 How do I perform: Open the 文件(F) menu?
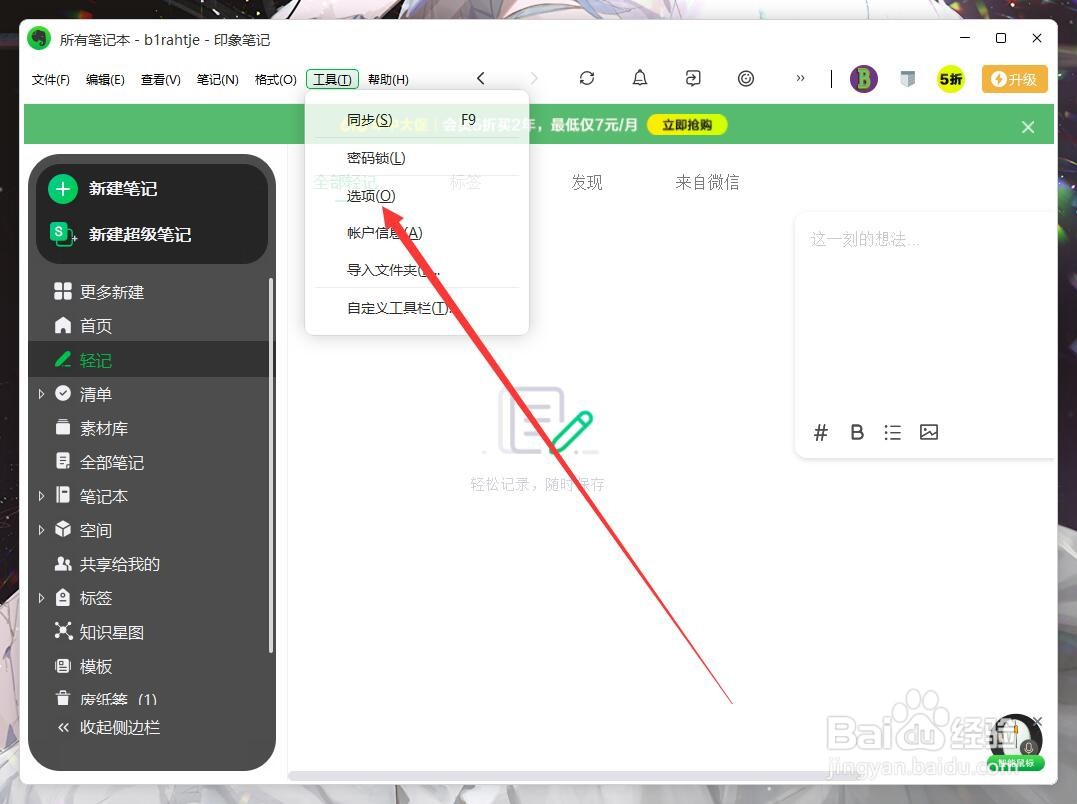click(x=51, y=80)
